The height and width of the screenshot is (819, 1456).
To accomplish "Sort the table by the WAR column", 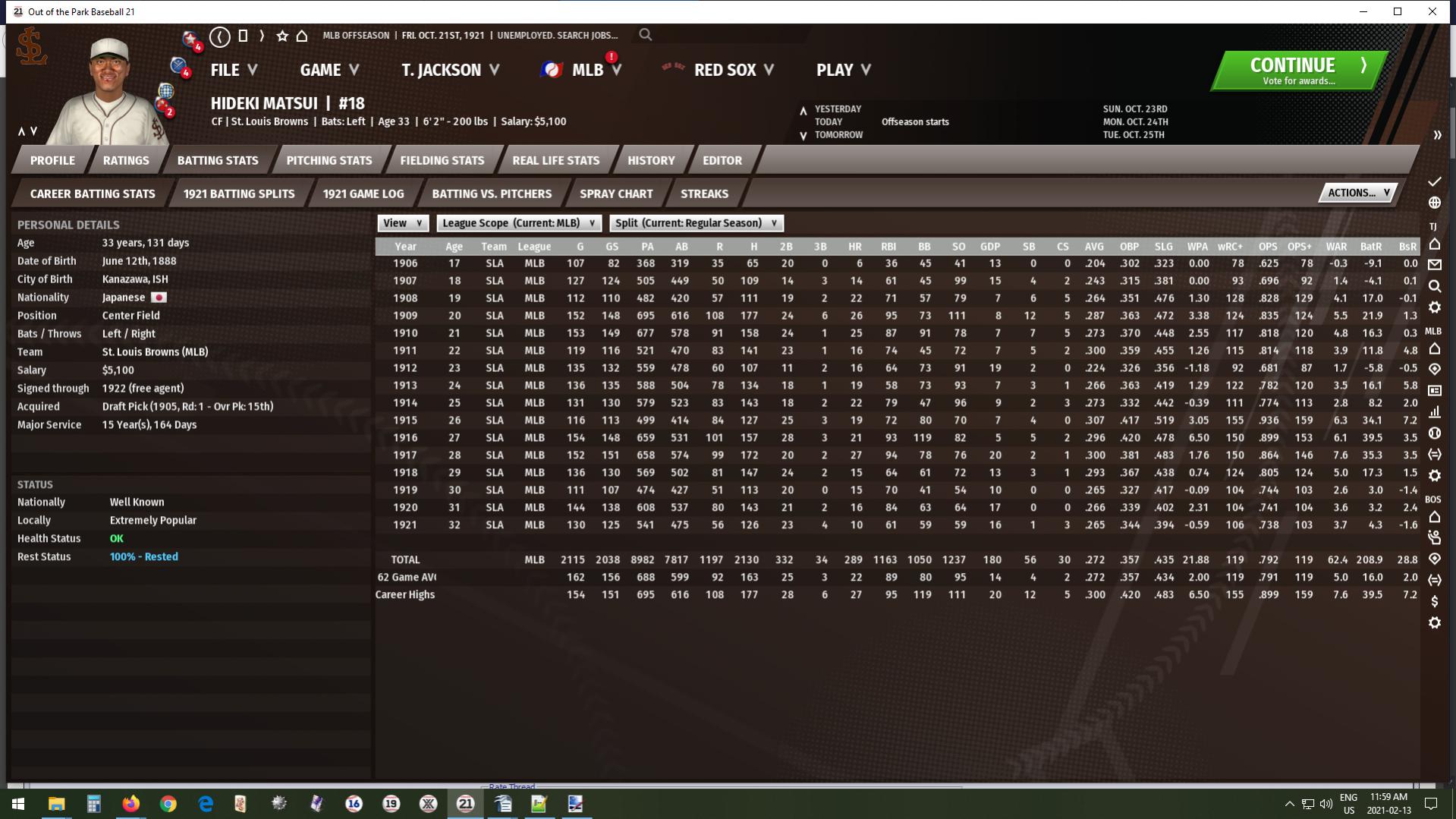I will (1336, 246).
